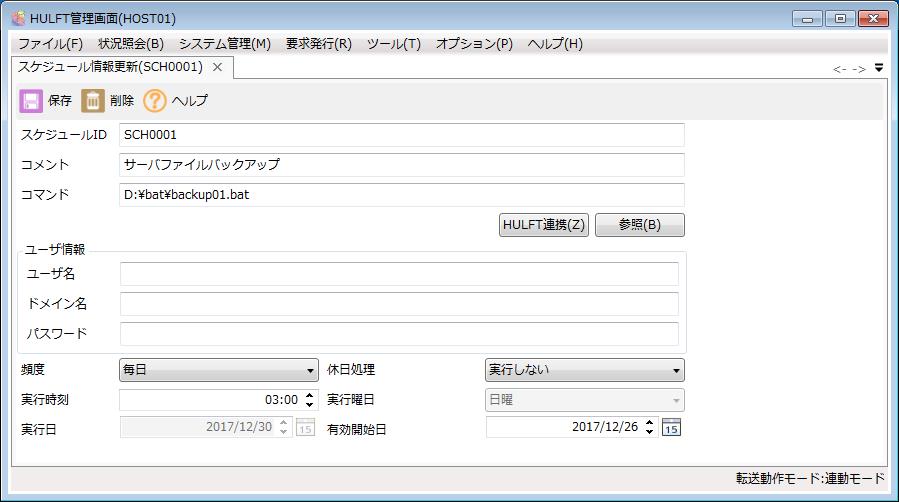Click the ヘルプ label in the toolbar
899x502 pixels.
tap(190, 101)
